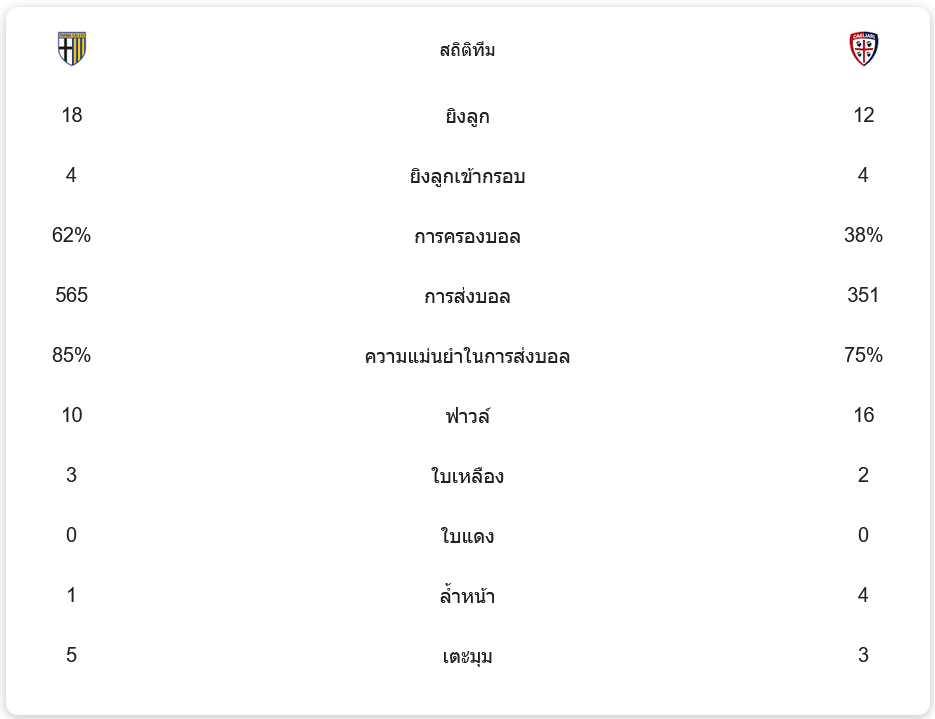Click Parma's 85% pass accuracy value
This screenshot has height=719, width=935.
(x=72, y=355)
